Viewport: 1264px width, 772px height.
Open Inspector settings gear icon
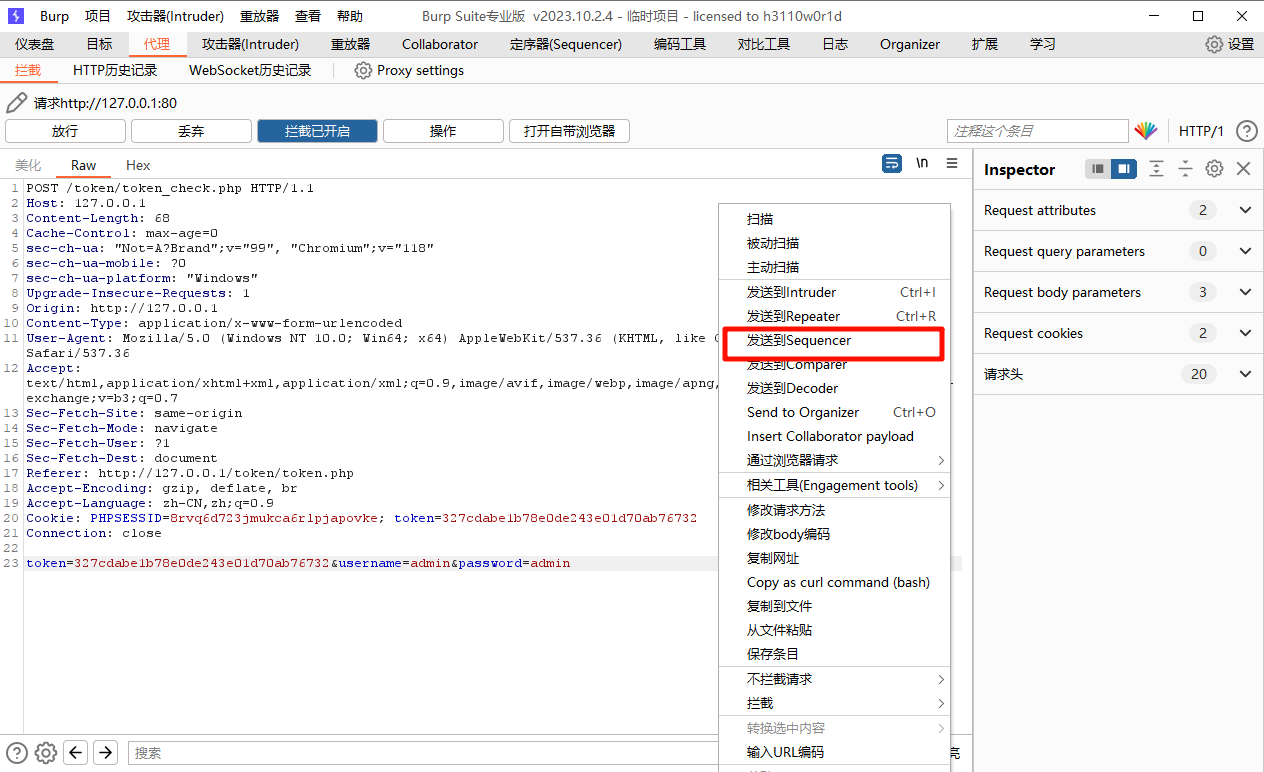1214,169
